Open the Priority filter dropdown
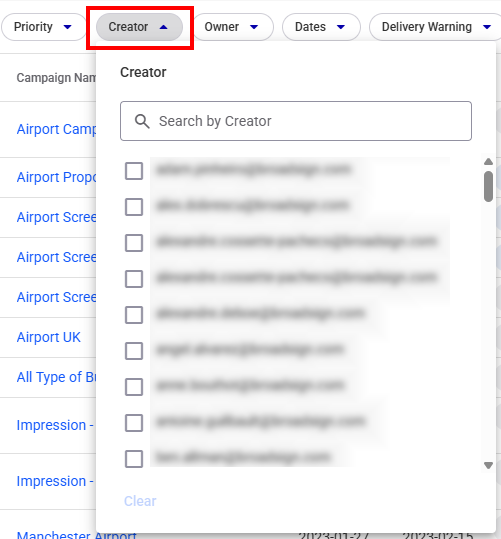Screen dimensions: 501x539 point(43,27)
